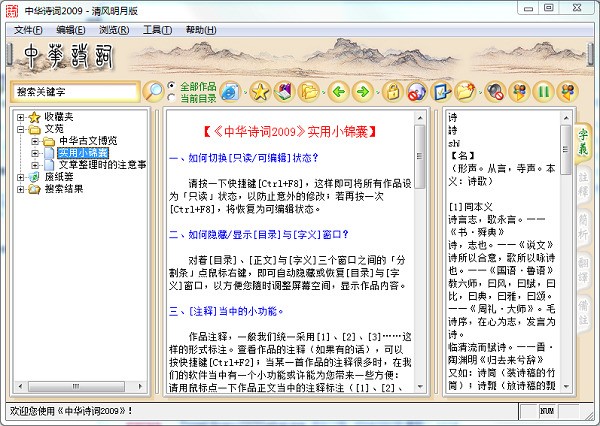This screenshot has height=426, width=600.
Task: Click the star favorites toolbar icon
Action: [x=260, y=92]
